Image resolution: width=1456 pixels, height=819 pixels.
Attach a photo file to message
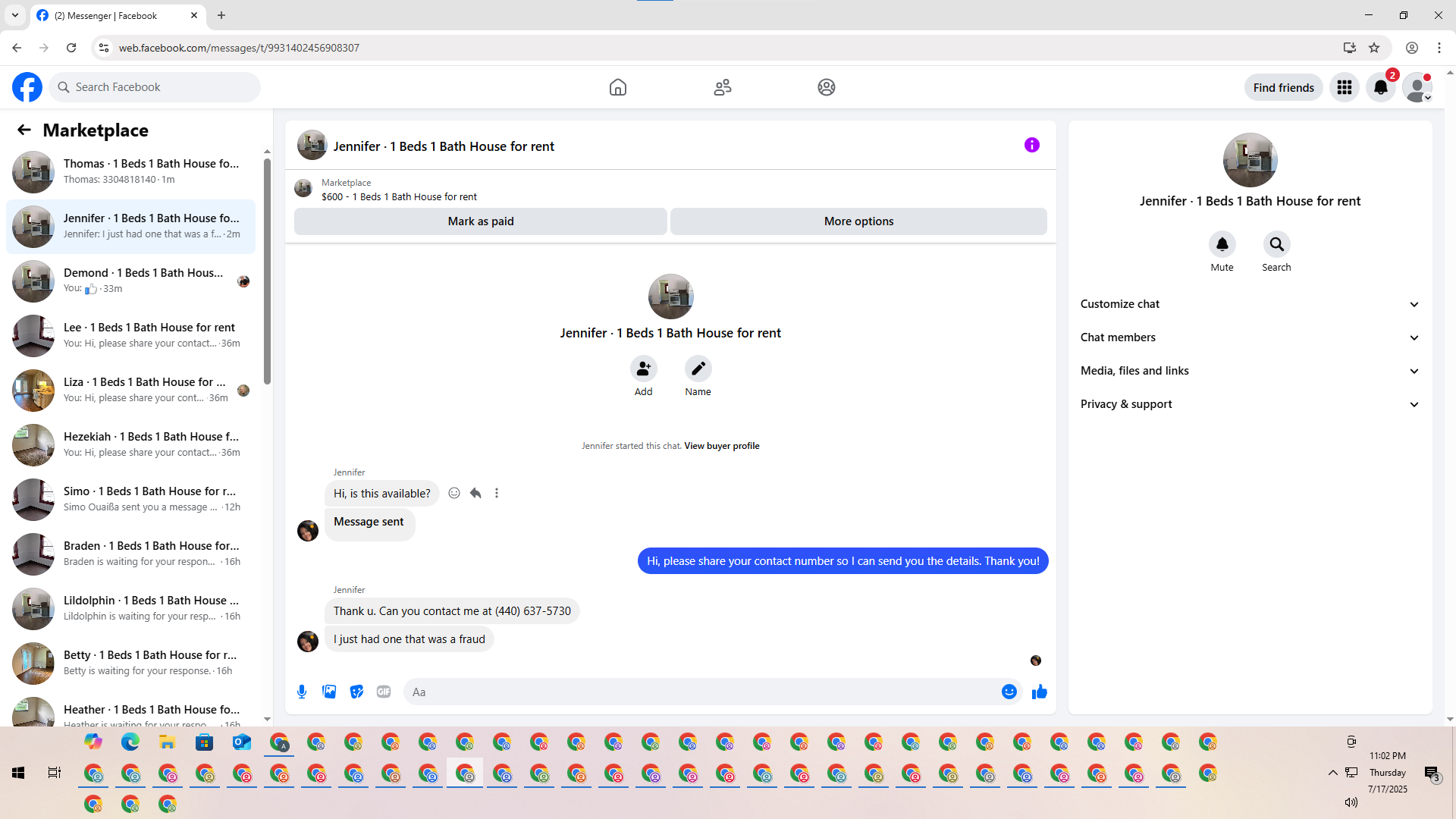329,692
